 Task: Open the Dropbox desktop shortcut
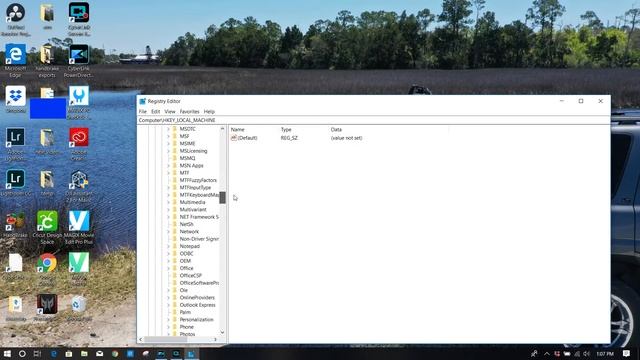[16, 96]
